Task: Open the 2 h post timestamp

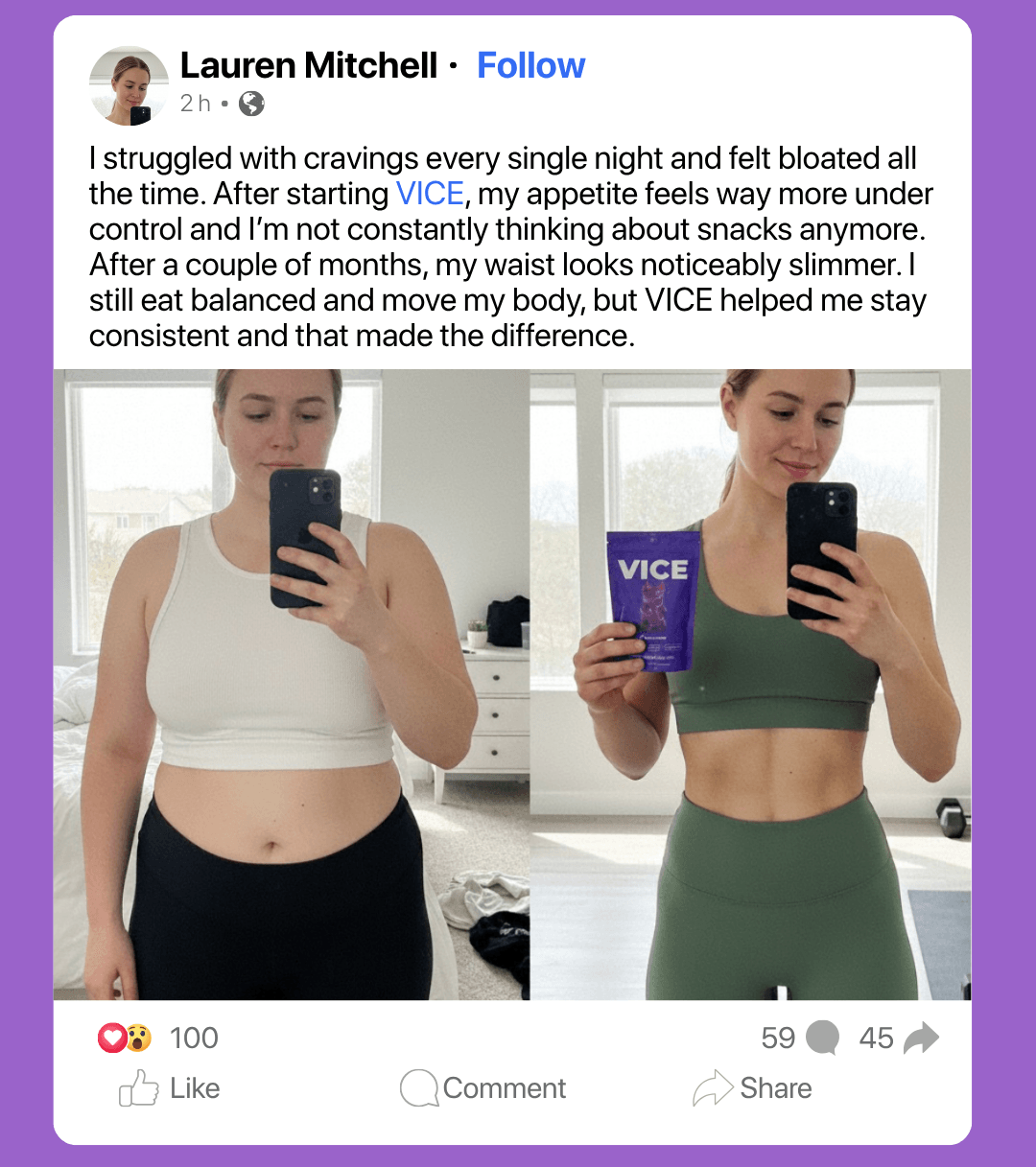Action: click(x=196, y=104)
